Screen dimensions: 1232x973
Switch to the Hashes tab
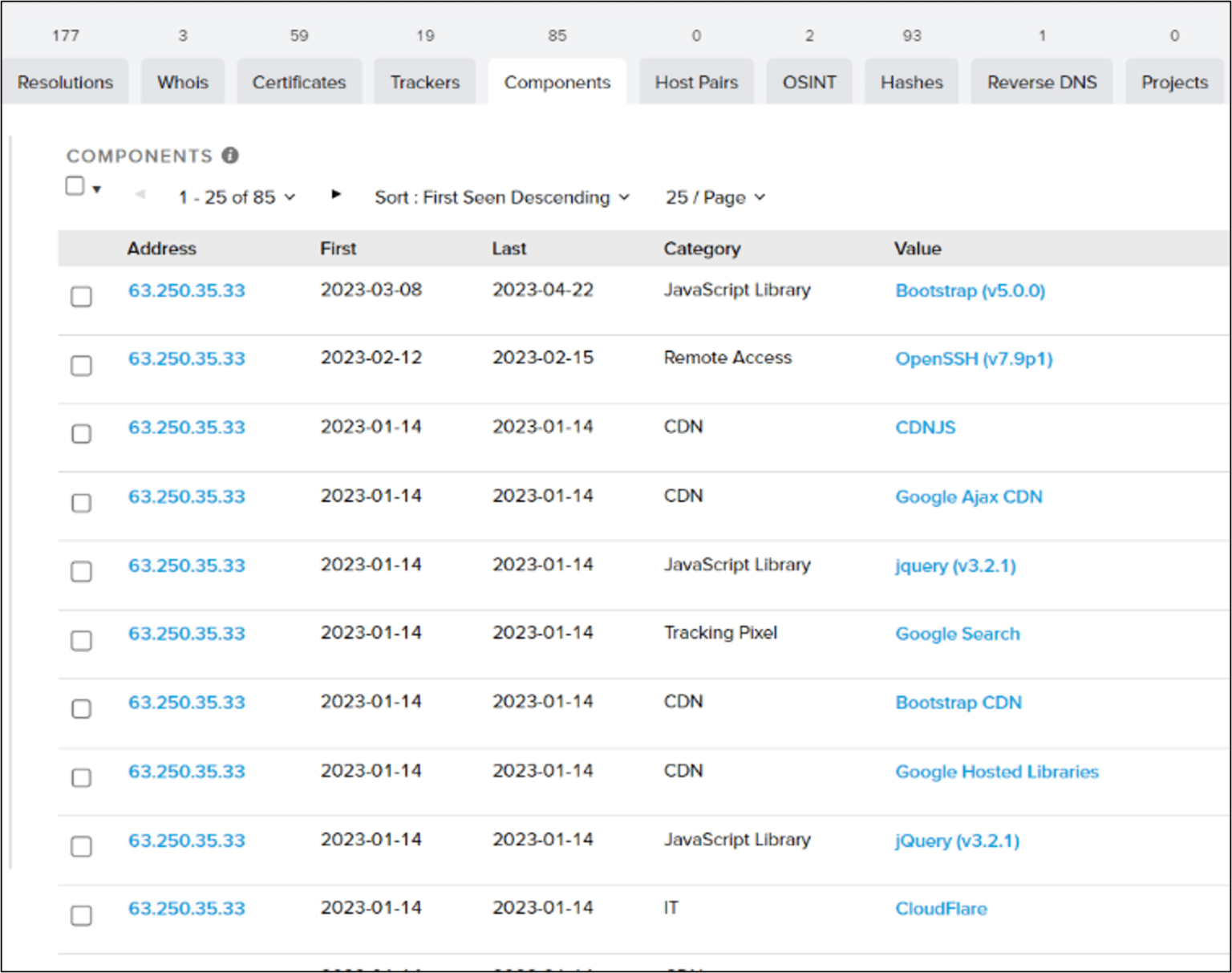point(912,82)
